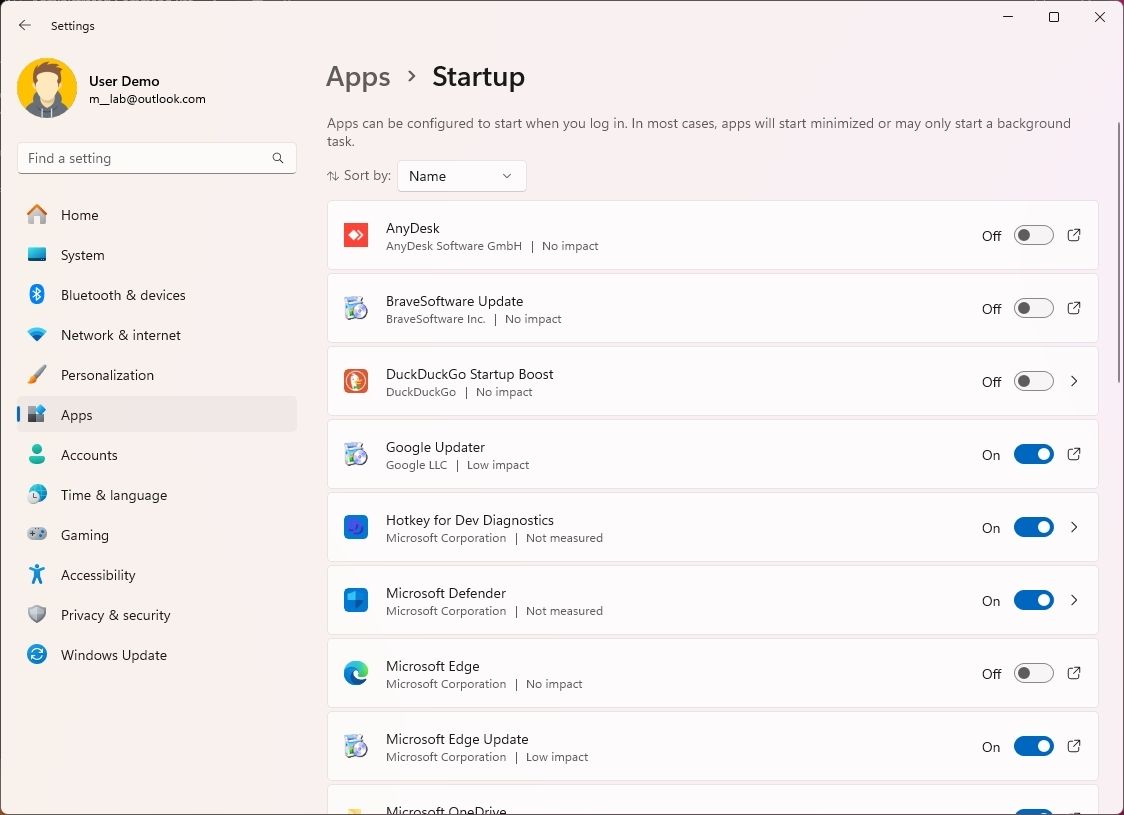Go to Privacy & security settings
Screen dimensions: 1124x815
(115, 615)
